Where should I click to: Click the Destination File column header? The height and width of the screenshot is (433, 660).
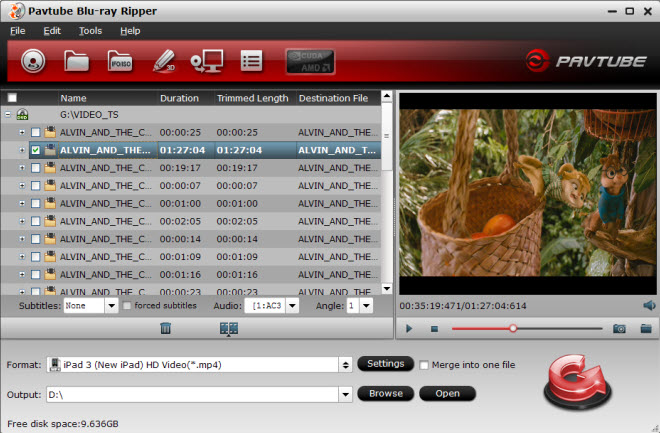(x=338, y=98)
